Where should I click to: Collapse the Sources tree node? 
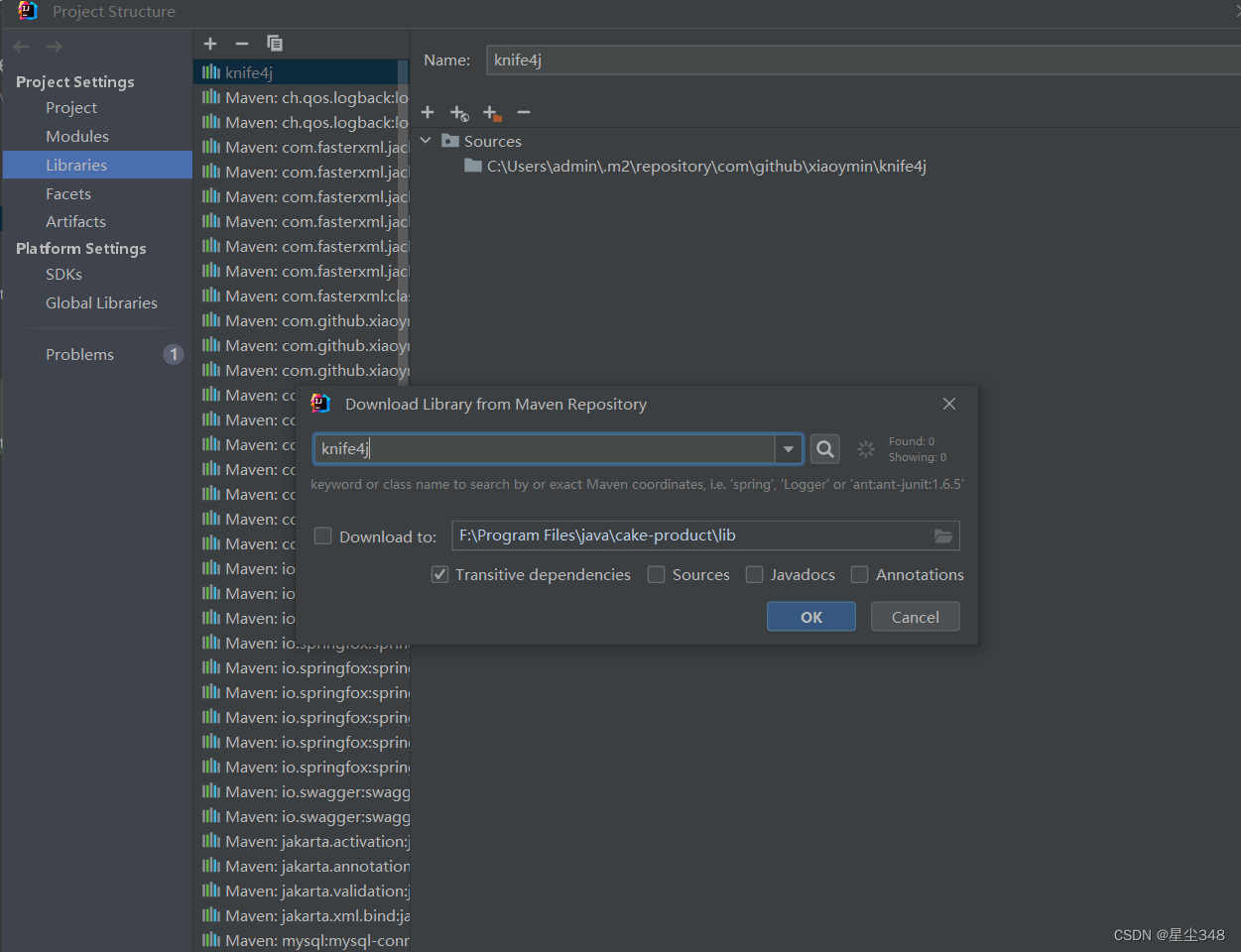coord(426,140)
